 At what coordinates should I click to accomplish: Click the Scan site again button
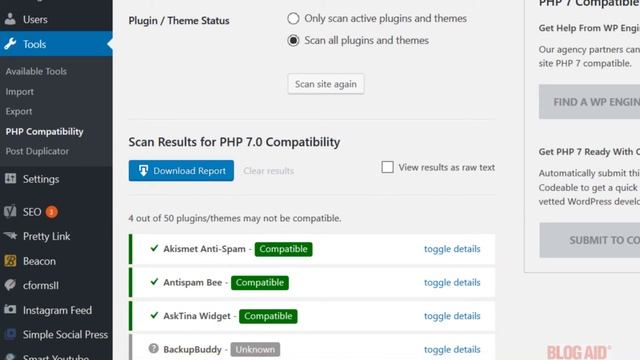pos(326,84)
